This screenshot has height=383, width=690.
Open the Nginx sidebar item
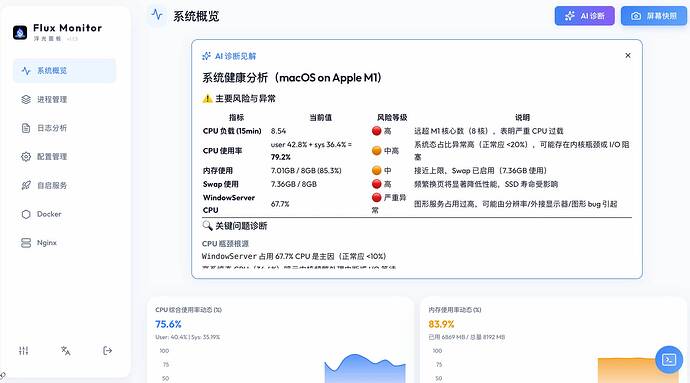(64, 243)
